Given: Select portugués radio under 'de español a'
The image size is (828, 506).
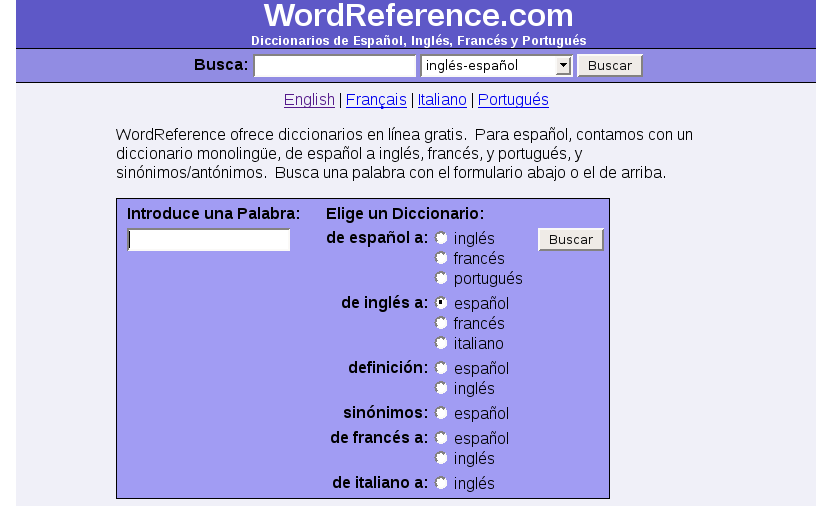Looking at the screenshot, I should [x=441, y=278].
